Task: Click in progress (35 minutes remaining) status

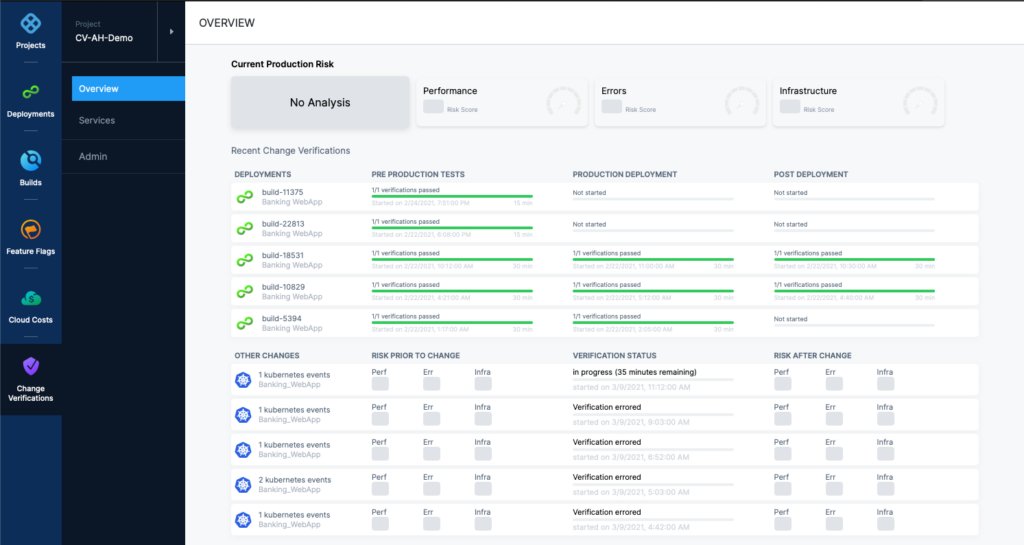Action: (634, 372)
